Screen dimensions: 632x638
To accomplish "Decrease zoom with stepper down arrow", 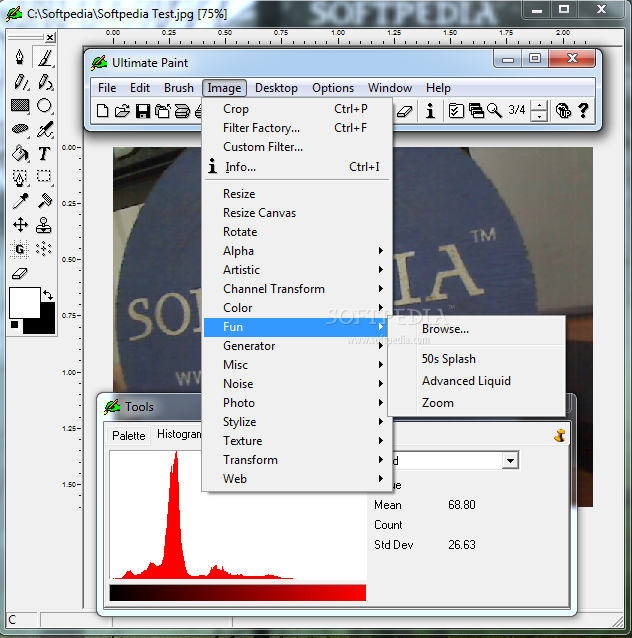I will 539,116.
